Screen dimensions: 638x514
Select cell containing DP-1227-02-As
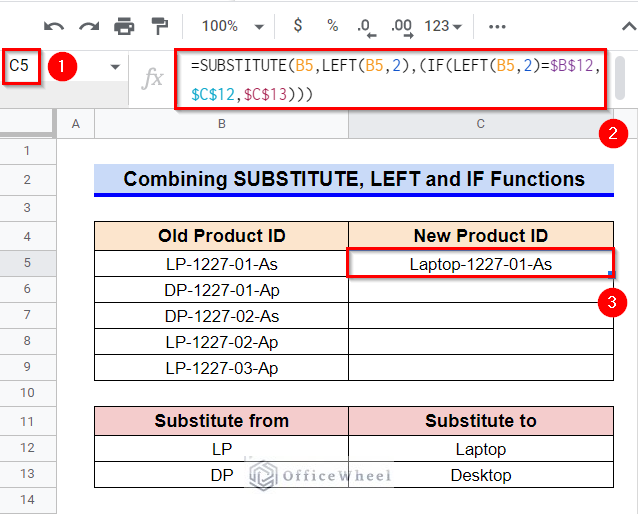tap(221, 316)
